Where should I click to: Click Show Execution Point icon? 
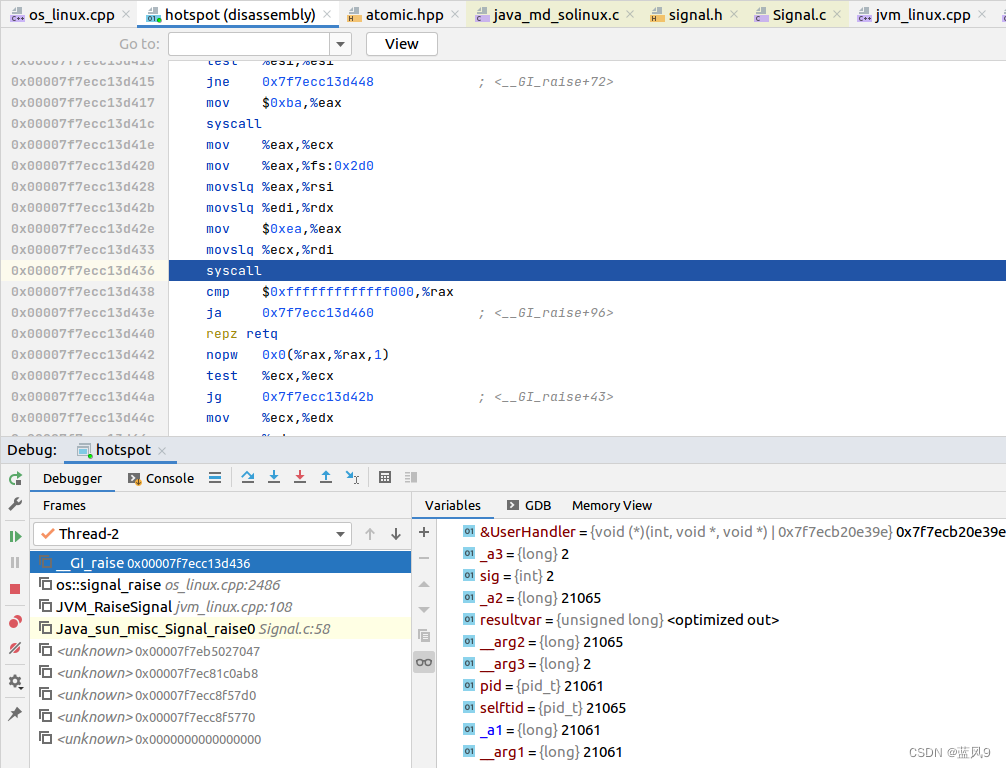tap(215, 477)
